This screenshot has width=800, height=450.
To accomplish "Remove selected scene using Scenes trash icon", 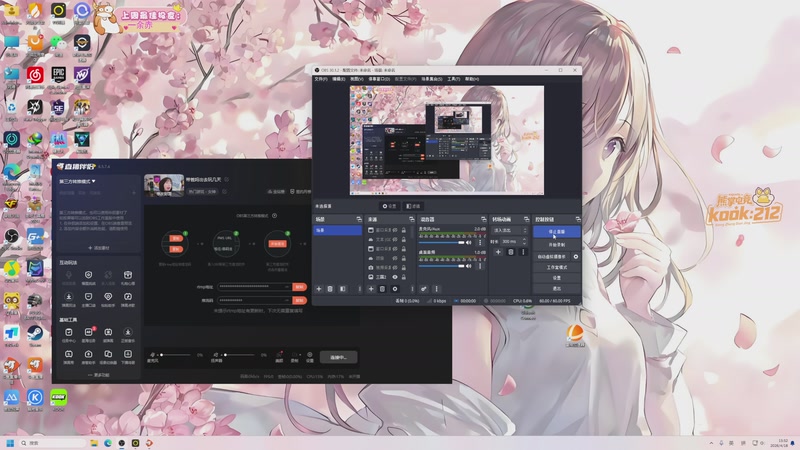I will 330,289.
